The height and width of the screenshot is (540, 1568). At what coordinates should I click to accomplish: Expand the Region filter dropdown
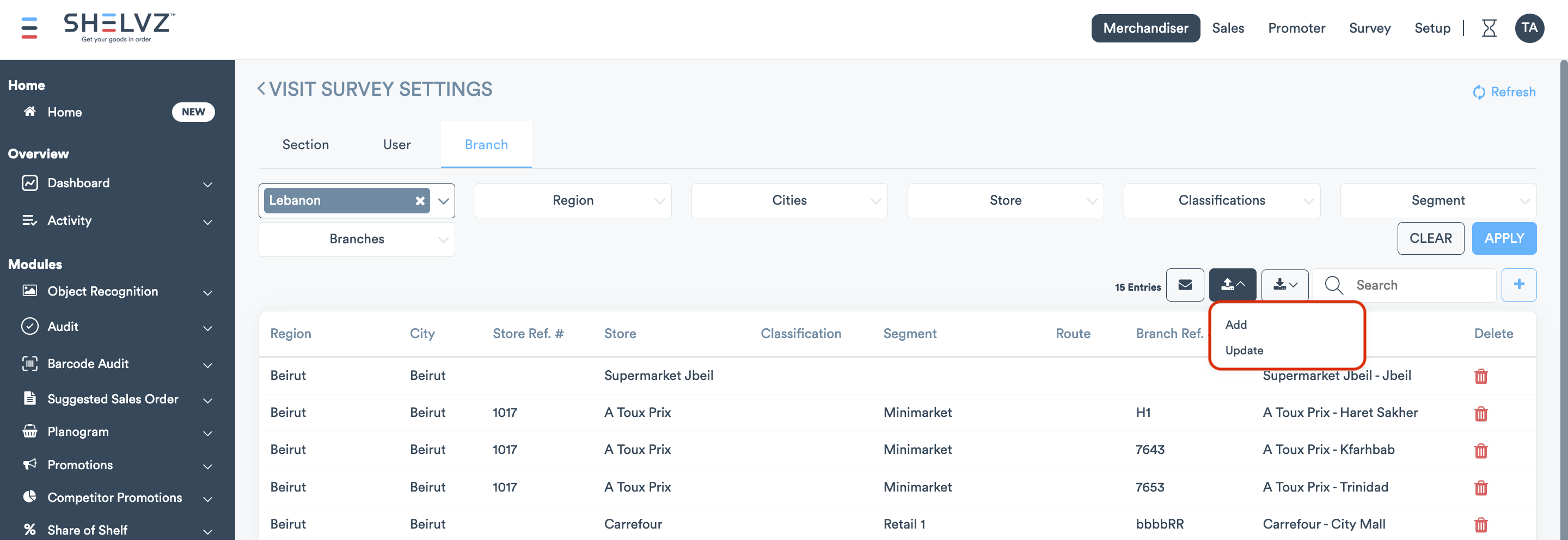click(x=573, y=201)
